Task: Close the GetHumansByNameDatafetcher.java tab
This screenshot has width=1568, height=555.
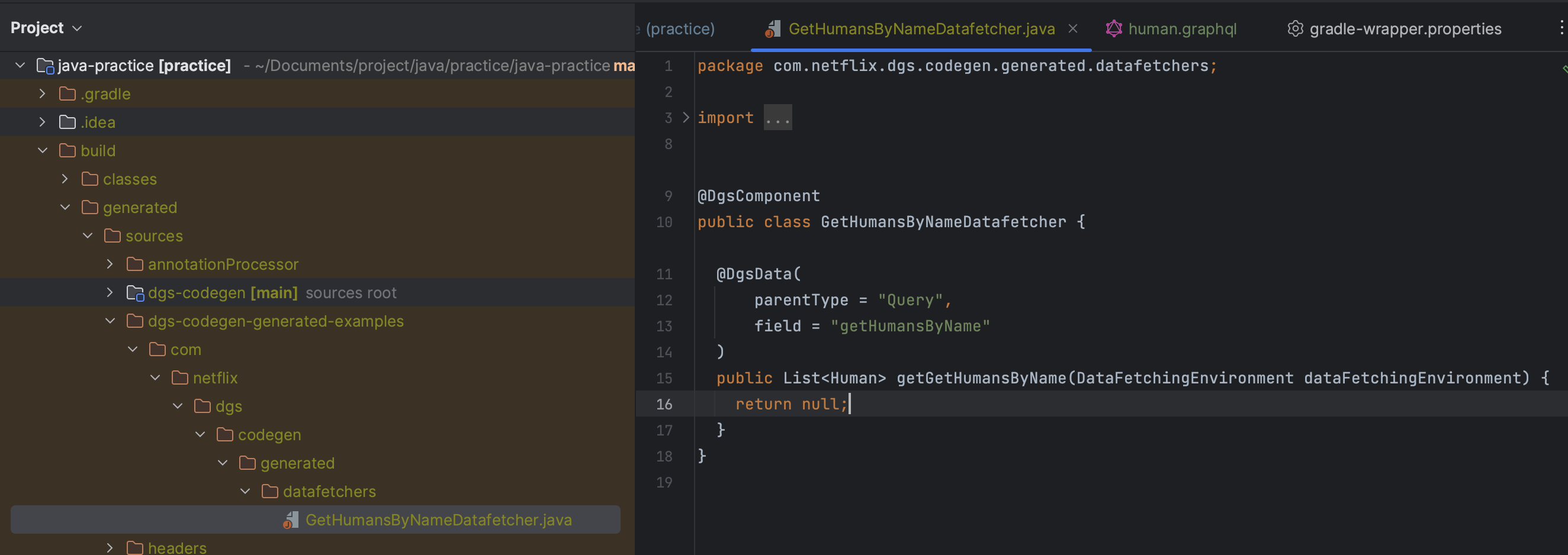Action: [1072, 28]
